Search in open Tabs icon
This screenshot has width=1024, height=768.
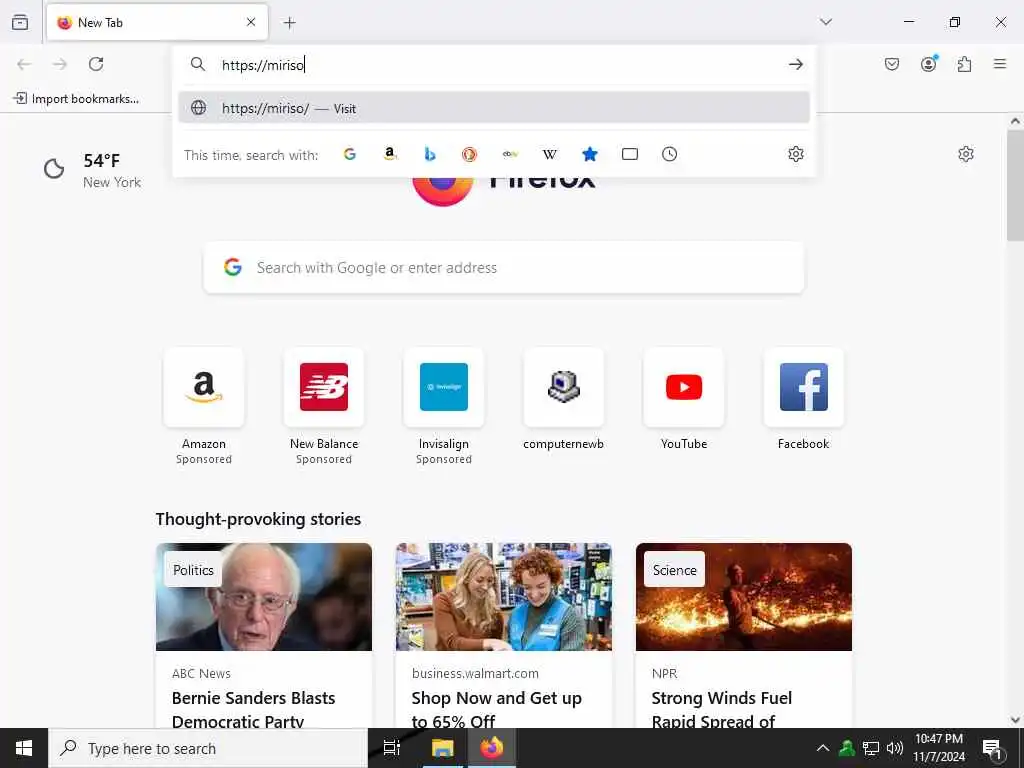(630, 154)
